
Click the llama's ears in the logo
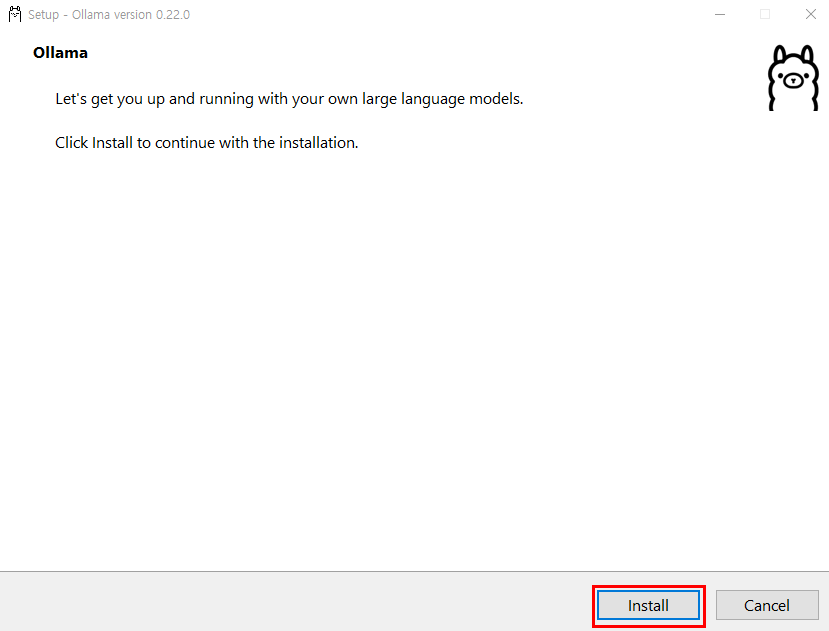pyautogui.click(x=794, y=53)
